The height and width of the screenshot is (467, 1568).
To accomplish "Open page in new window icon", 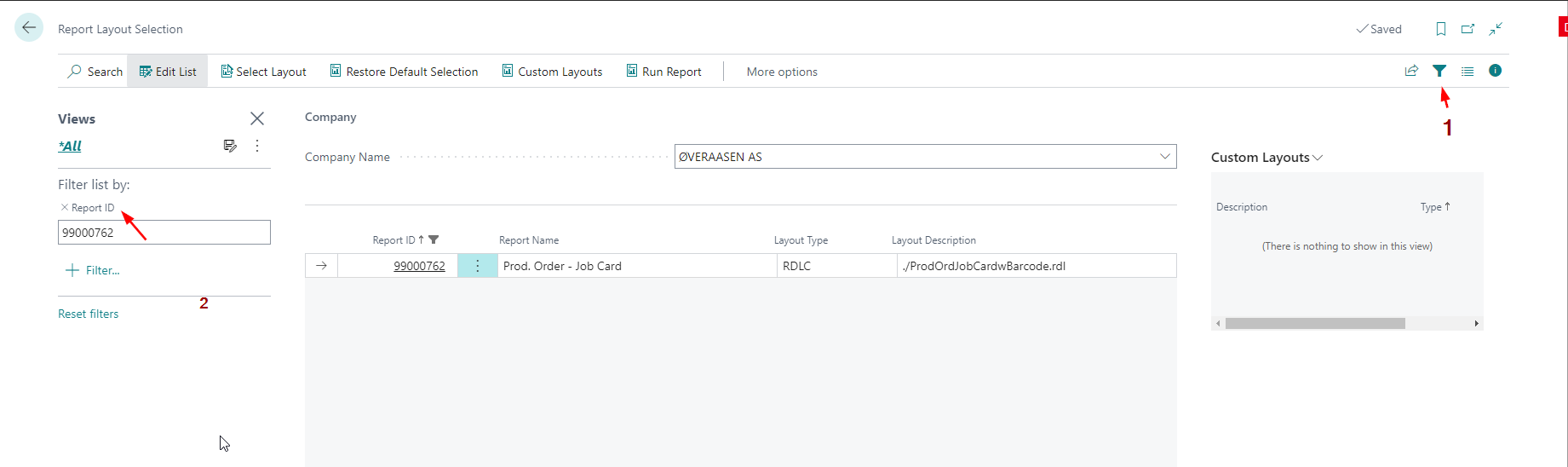I will (x=1467, y=29).
